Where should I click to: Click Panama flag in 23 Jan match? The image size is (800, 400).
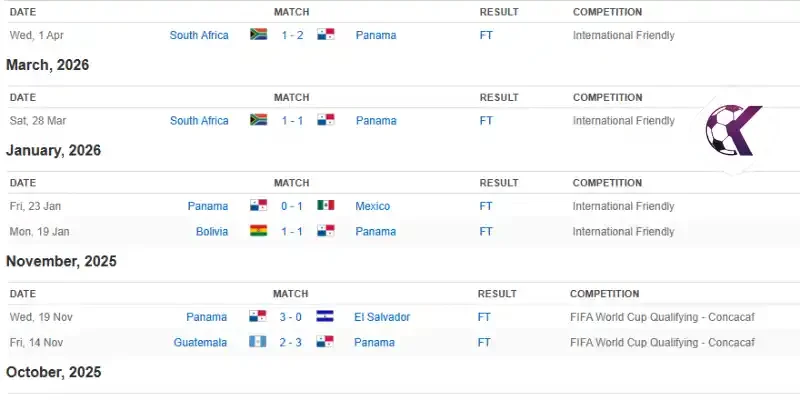pos(259,206)
